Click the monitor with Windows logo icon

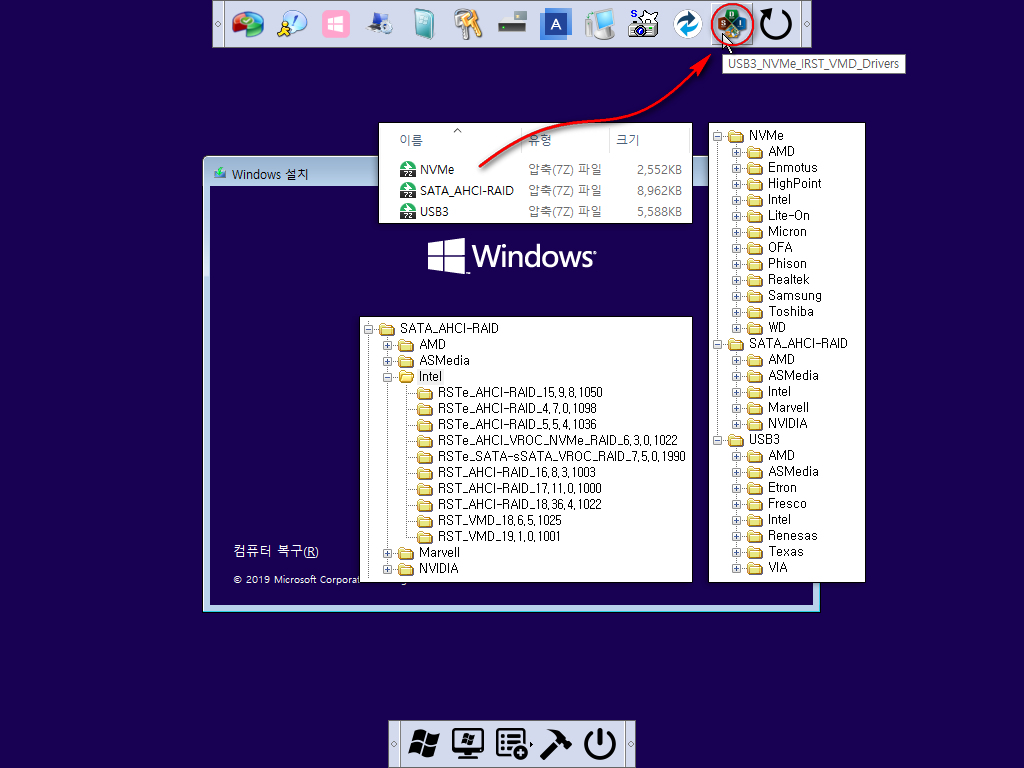(x=468, y=744)
